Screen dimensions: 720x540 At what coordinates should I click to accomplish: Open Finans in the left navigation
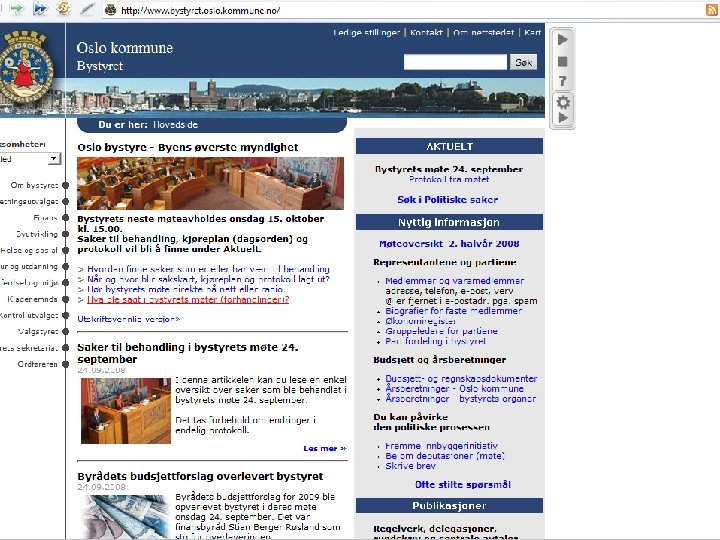45,218
